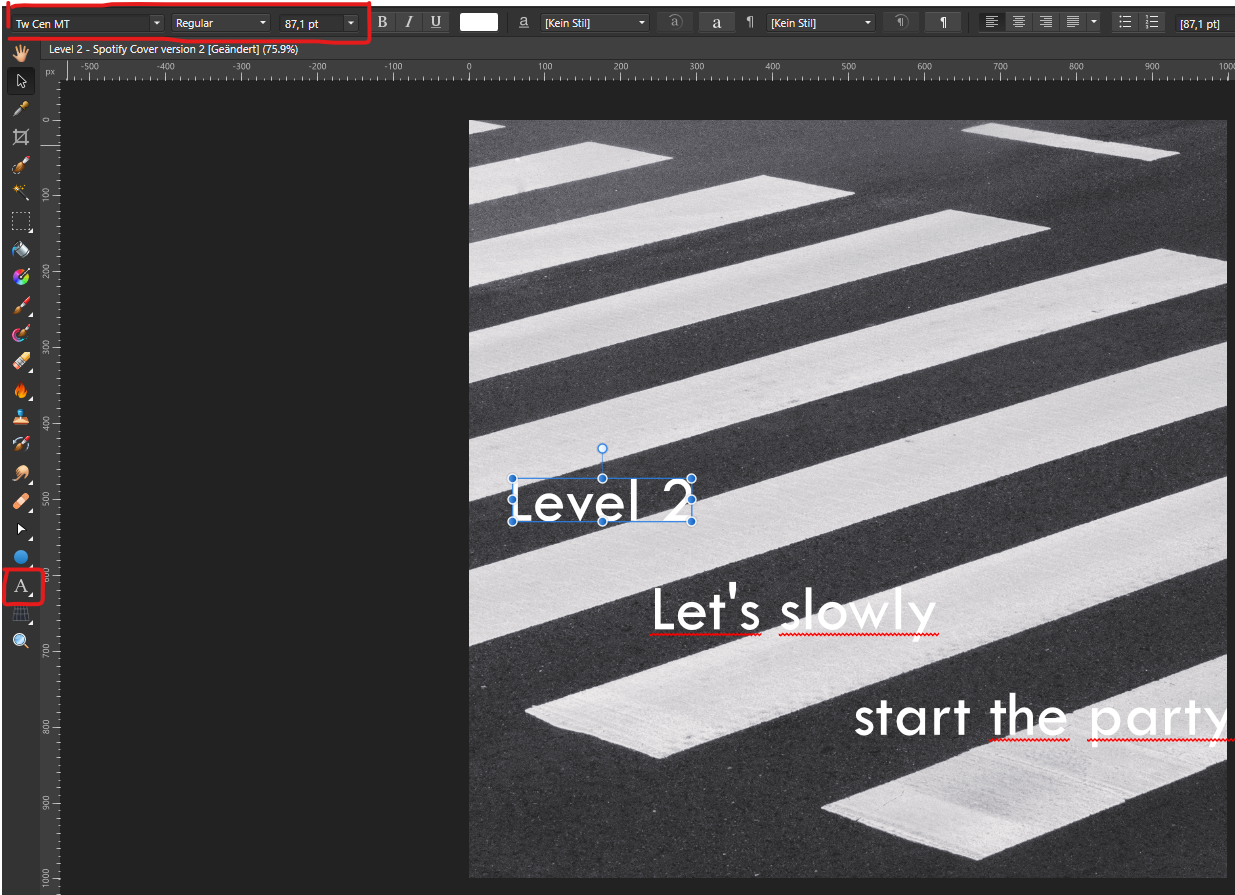This screenshot has width=1235, height=895.
Task: Select the Crop tool
Action: coord(21,136)
